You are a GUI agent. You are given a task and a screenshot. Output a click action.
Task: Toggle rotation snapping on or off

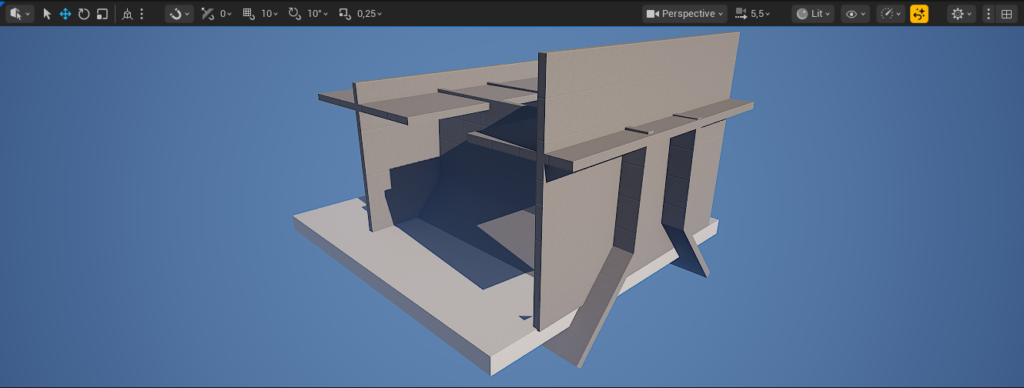pyautogui.click(x=295, y=14)
